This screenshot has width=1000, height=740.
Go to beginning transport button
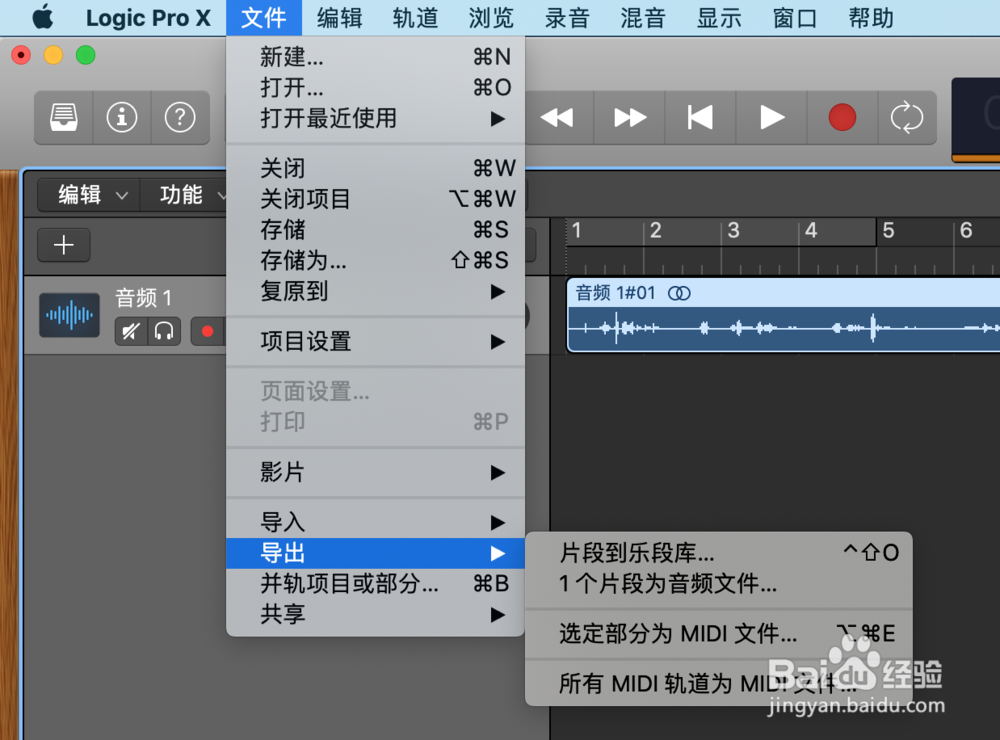click(x=700, y=117)
